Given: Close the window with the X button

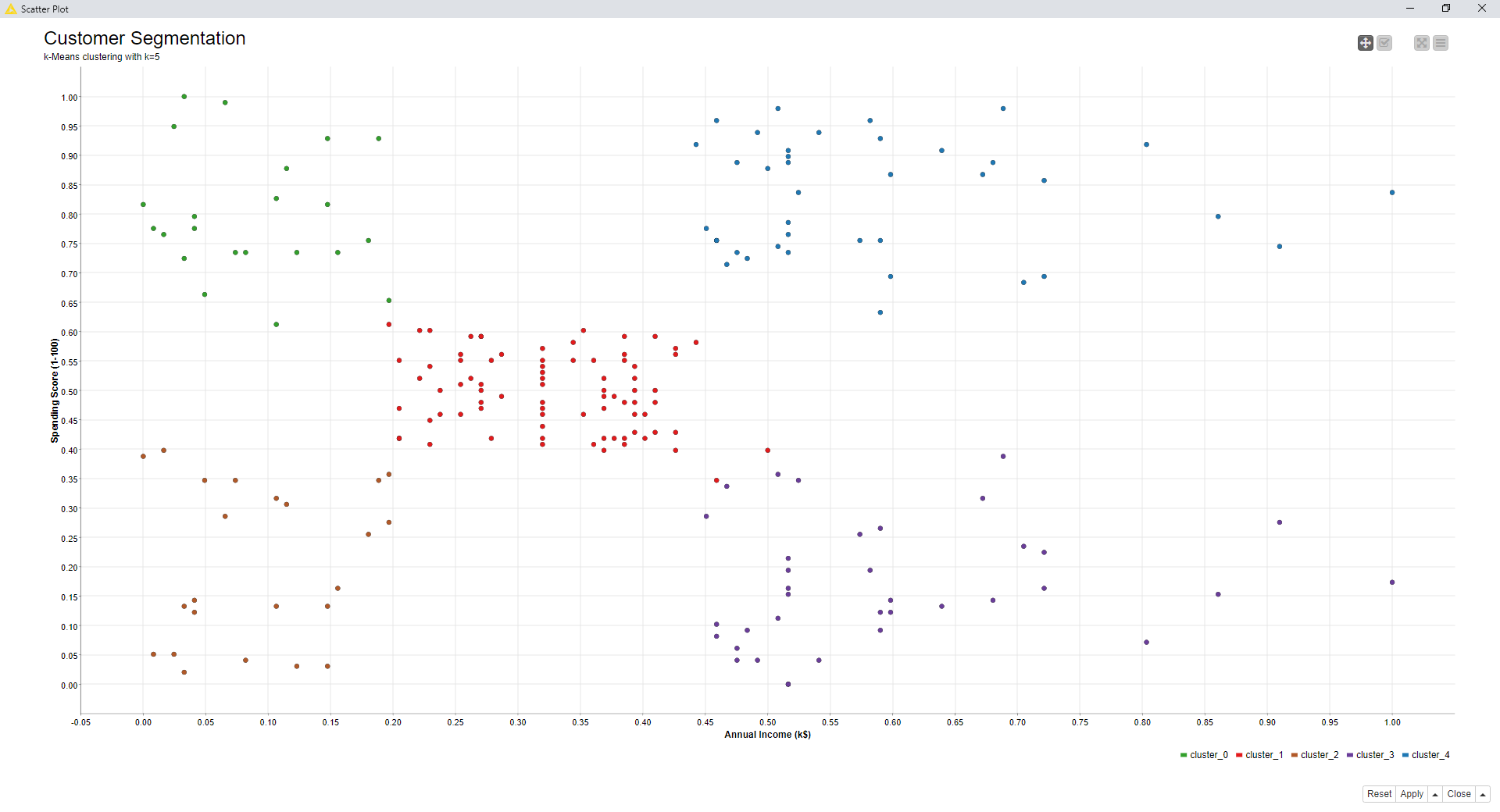Looking at the screenshot, I should [x=1482, y=9].
